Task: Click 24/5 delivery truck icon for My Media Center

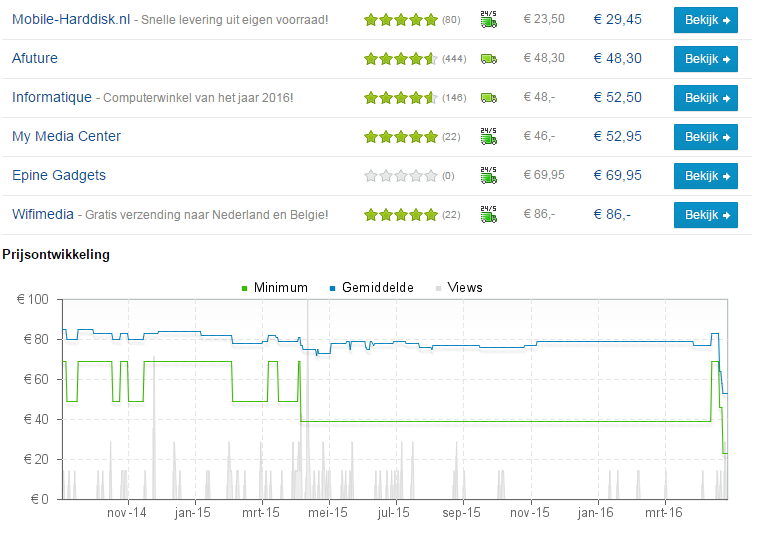Action: point(489,136)
